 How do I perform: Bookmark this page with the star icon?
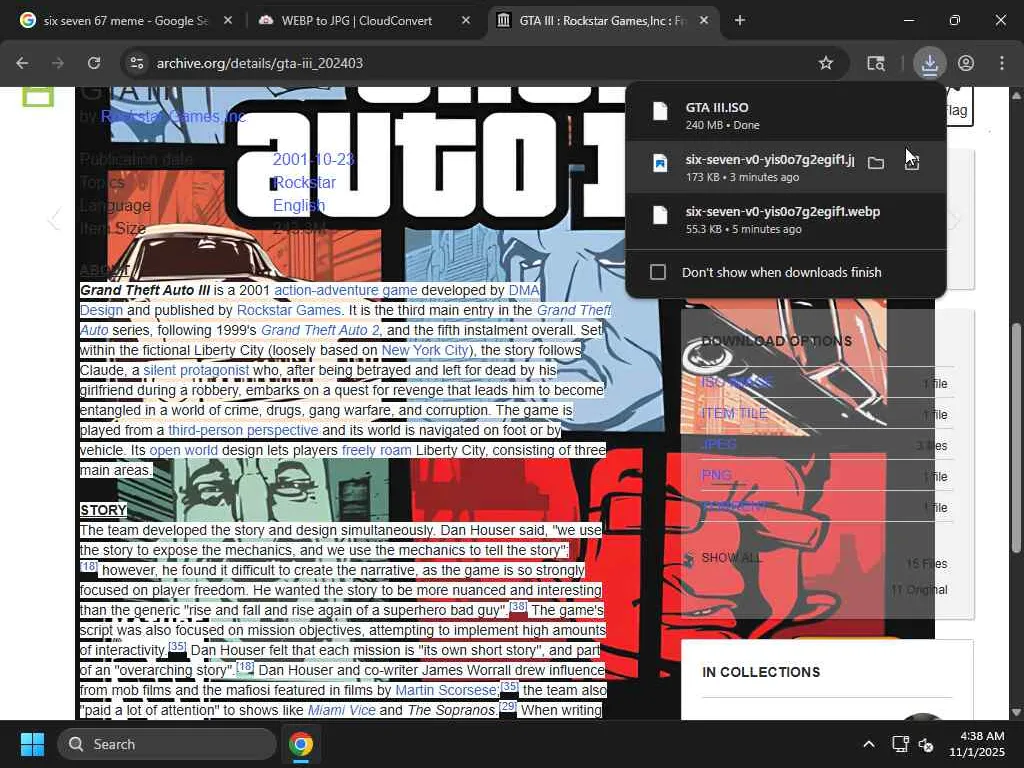tap(825, 63)
